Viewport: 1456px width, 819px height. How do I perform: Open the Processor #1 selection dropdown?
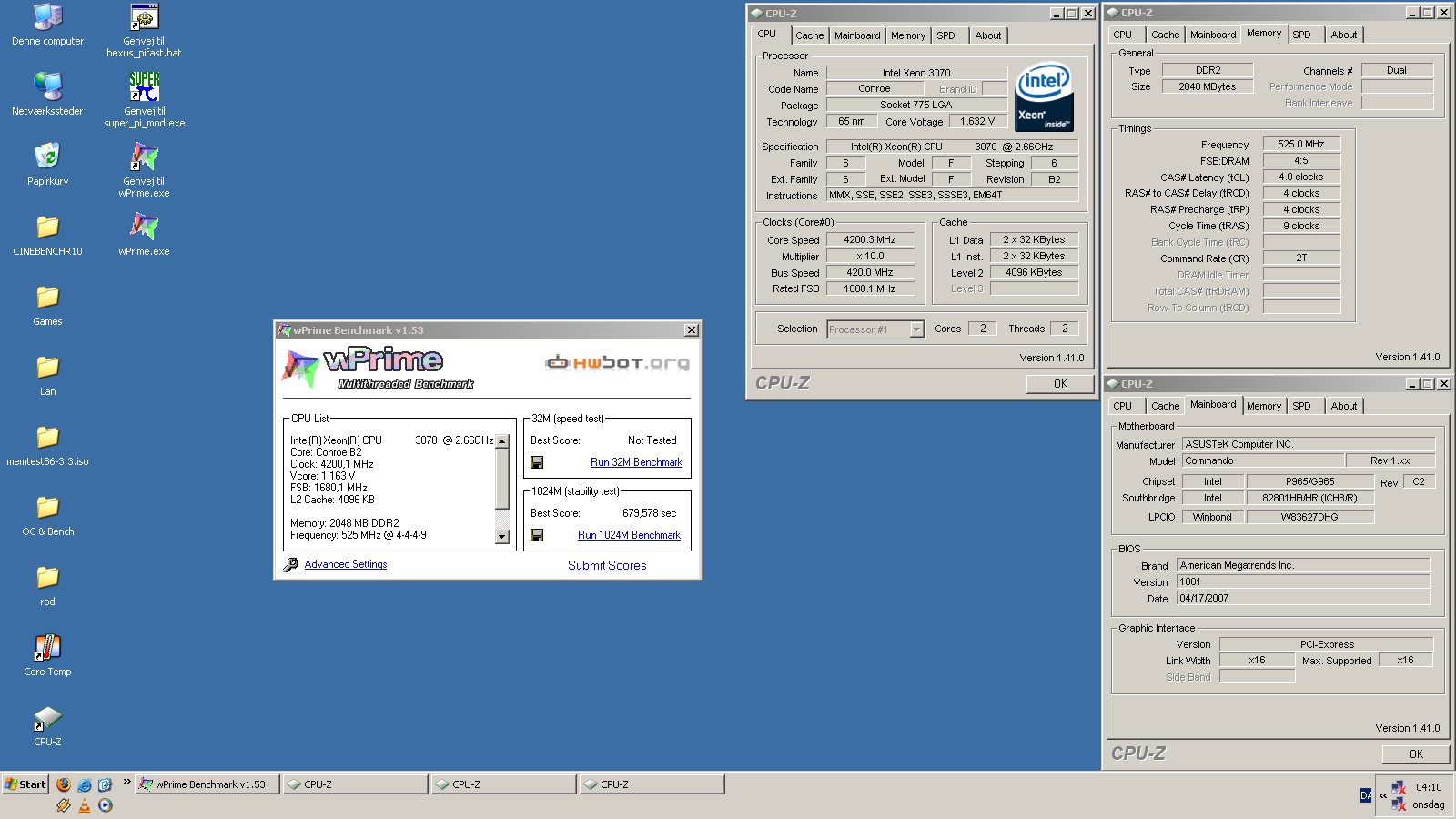(x=916, y=329)
